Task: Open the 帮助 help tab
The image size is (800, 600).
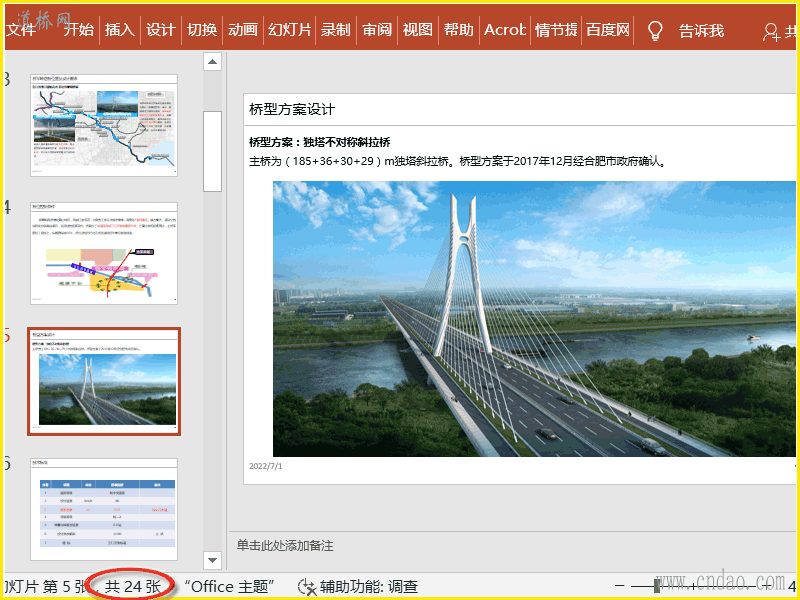Action: click(459, 30)
